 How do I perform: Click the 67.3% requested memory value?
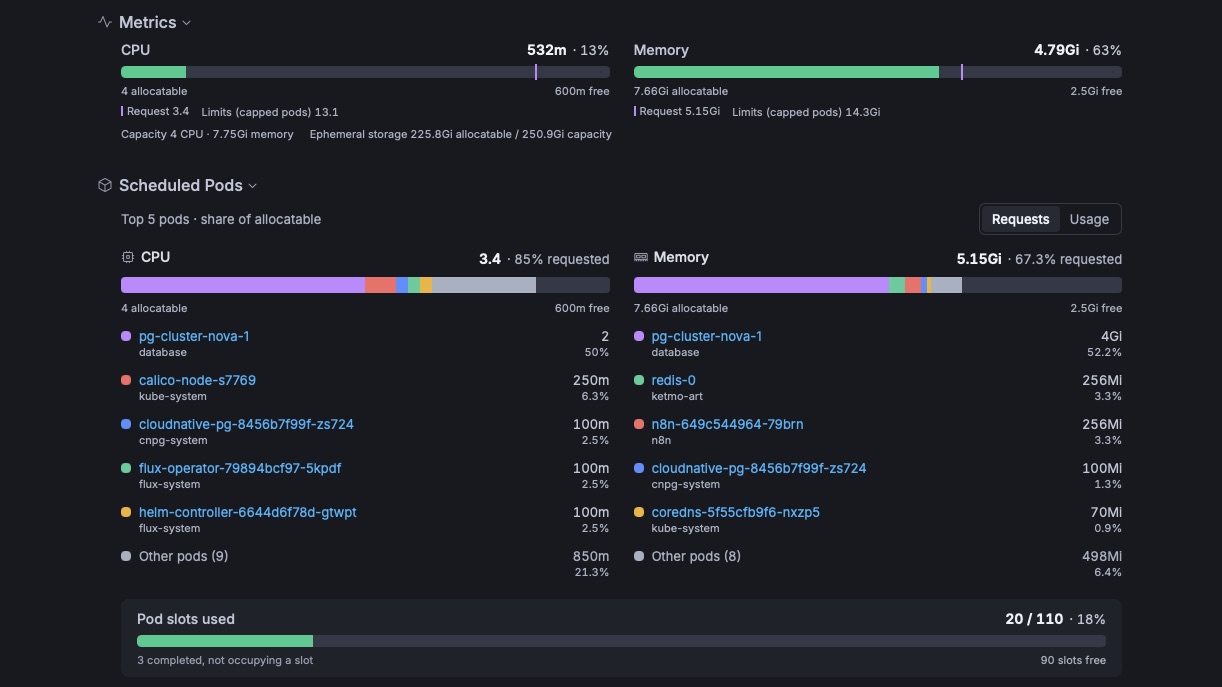pyautogui.click(x=1068, y=259)
